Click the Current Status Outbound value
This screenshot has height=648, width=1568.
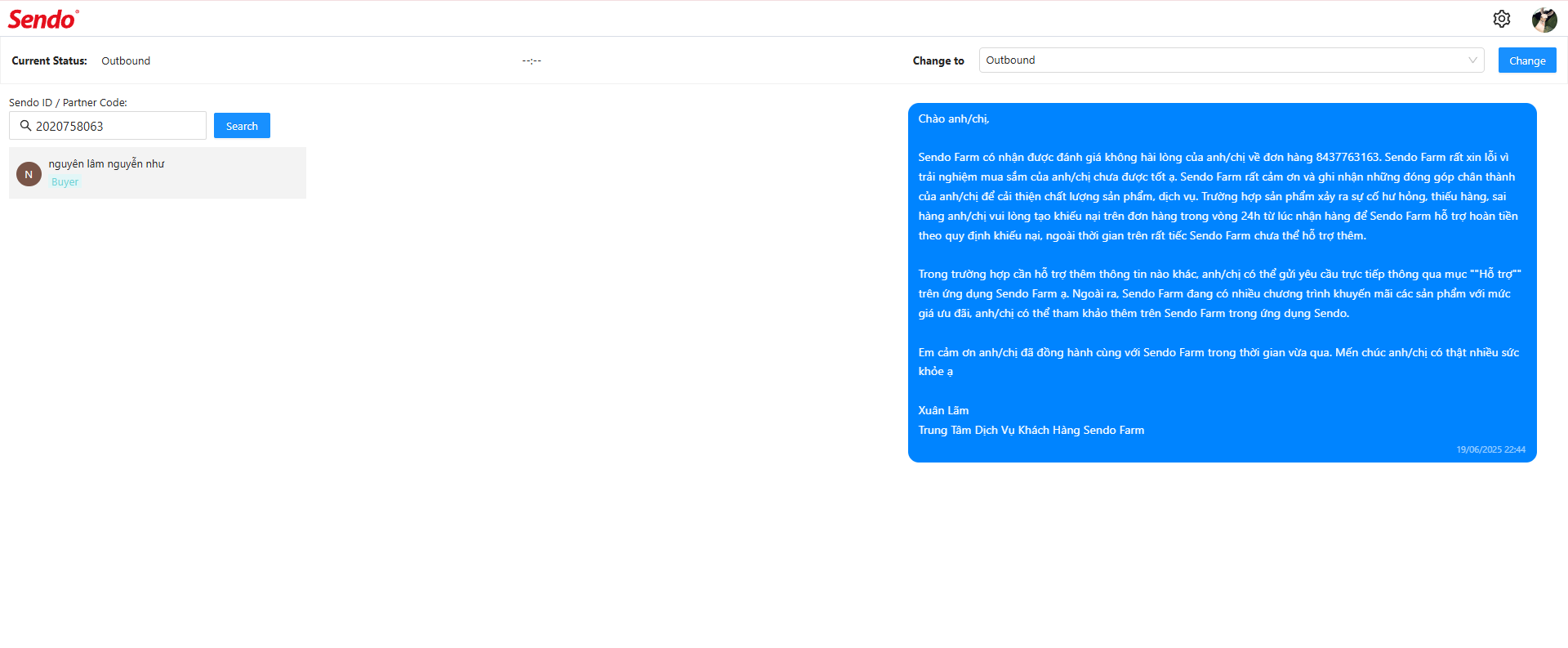pos(126,61)
